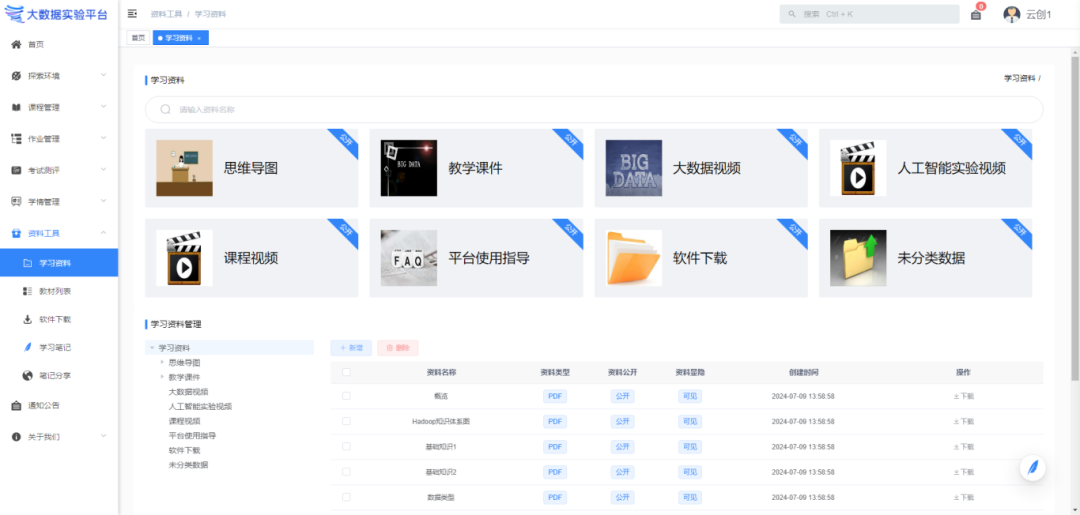Screen dimensions: 1080x515
Task: Select 平台使用指导 in the resource tree
Action: coord(192,436)
